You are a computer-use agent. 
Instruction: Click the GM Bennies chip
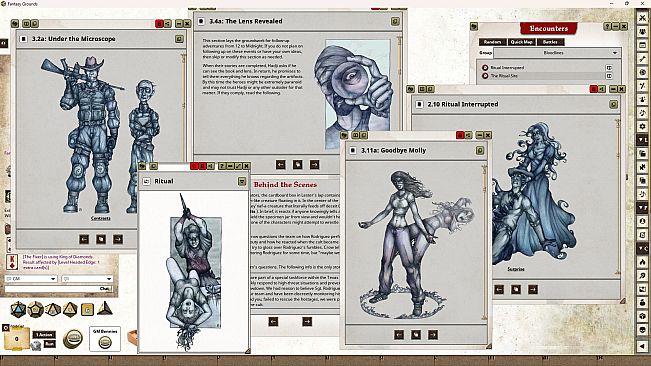tap(105, 342)
